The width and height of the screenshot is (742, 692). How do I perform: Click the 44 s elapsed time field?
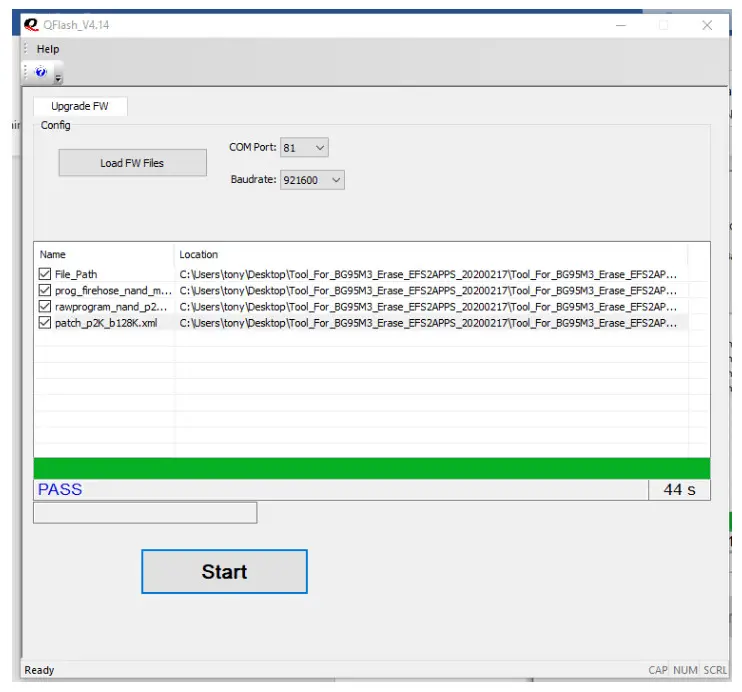pyautogui.click(x=679, y=489)
